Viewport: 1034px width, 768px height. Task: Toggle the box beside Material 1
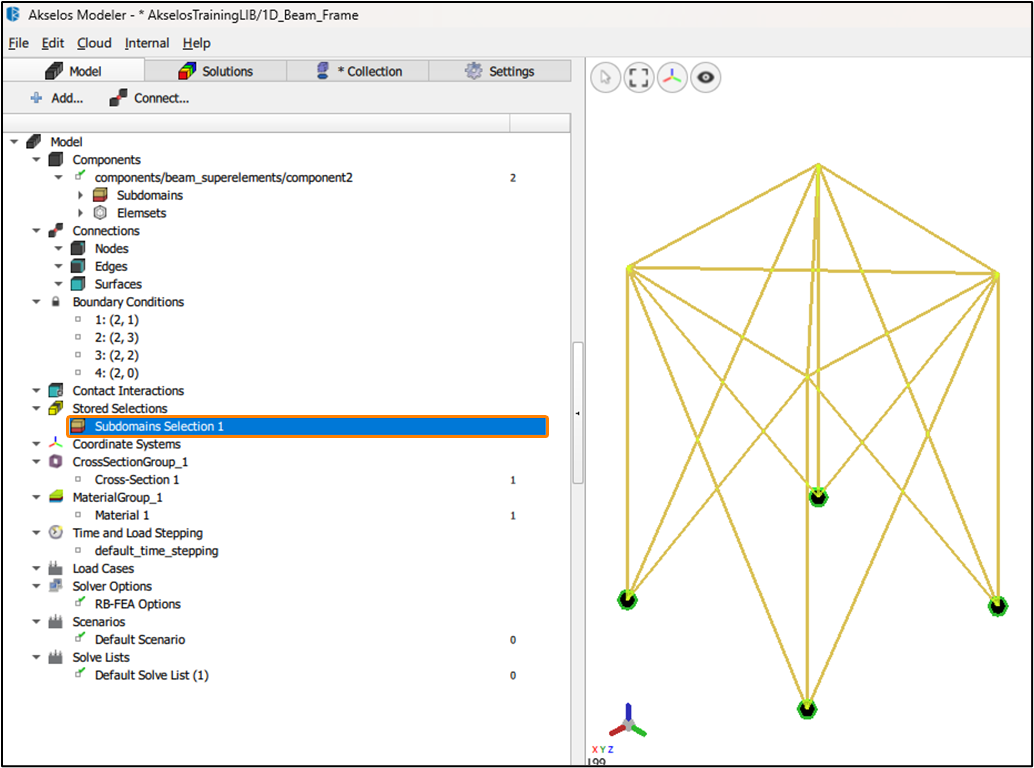tap(78, 515)
